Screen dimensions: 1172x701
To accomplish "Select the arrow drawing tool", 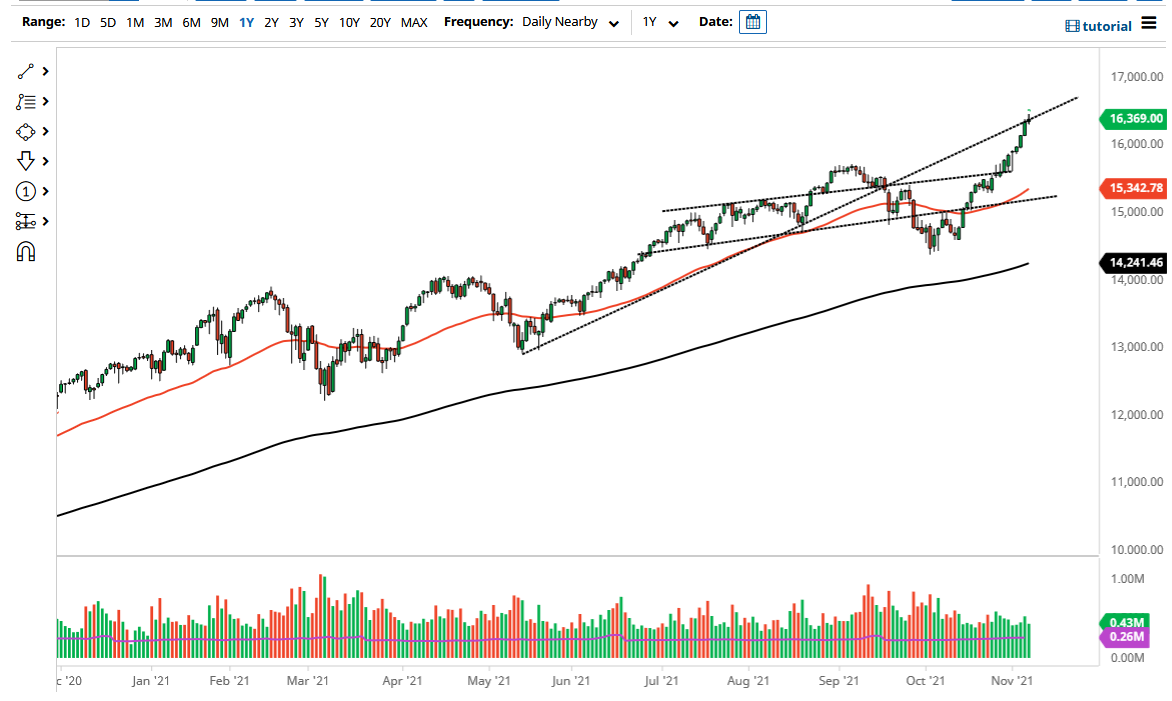I will pos(25,161).
